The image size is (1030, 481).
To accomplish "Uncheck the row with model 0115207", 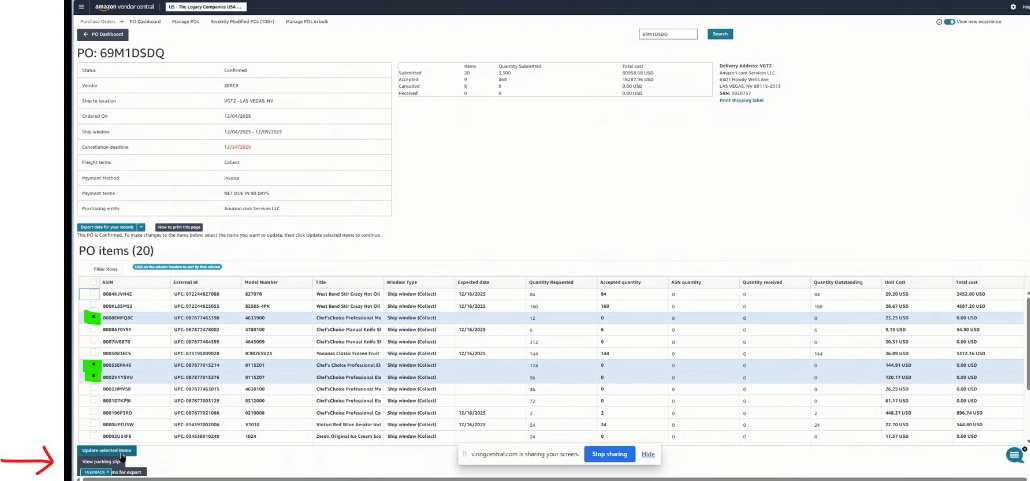I will point(93,377).
